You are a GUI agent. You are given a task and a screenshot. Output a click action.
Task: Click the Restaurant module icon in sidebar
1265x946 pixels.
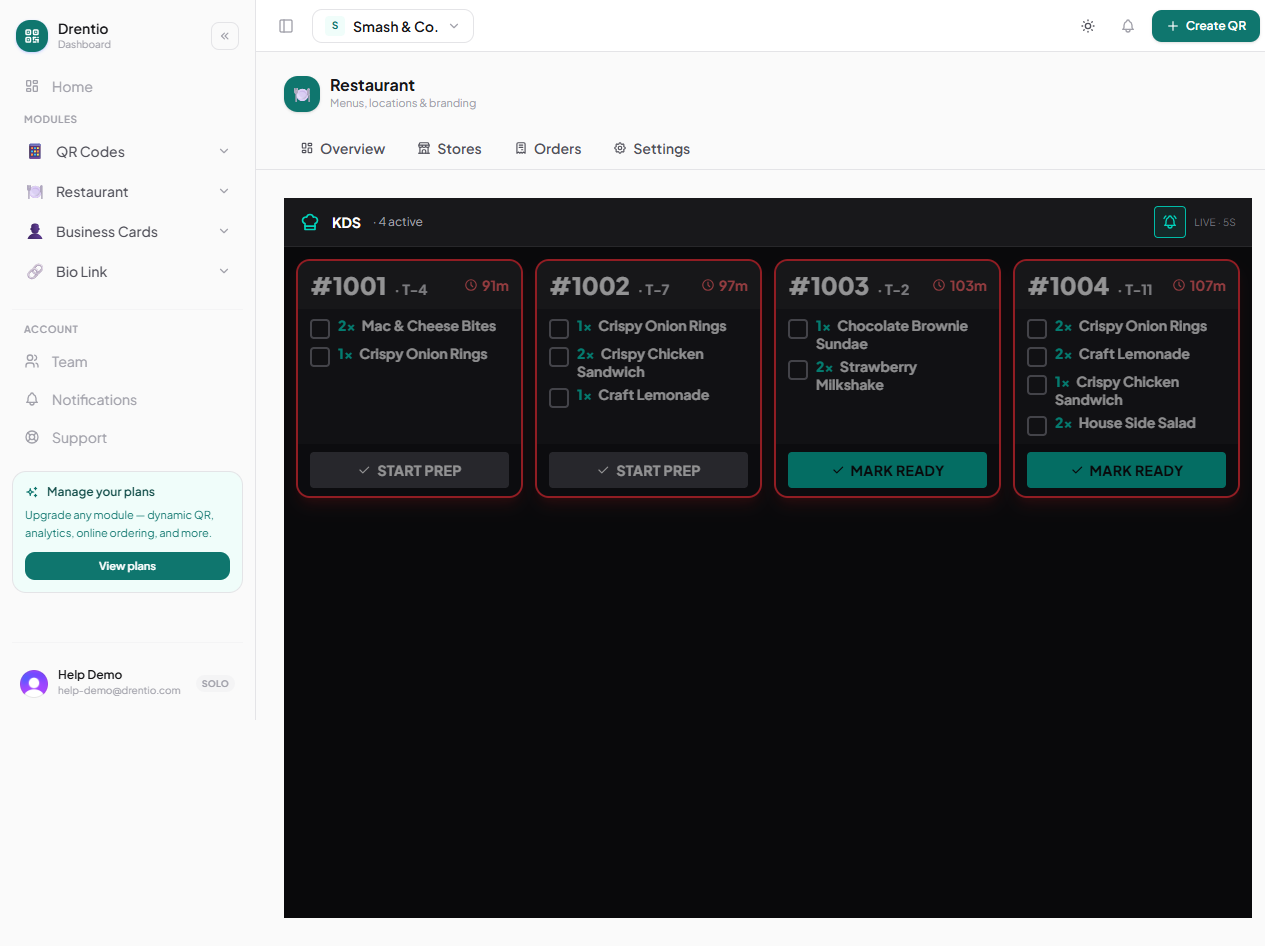click(x=35, y=192)
